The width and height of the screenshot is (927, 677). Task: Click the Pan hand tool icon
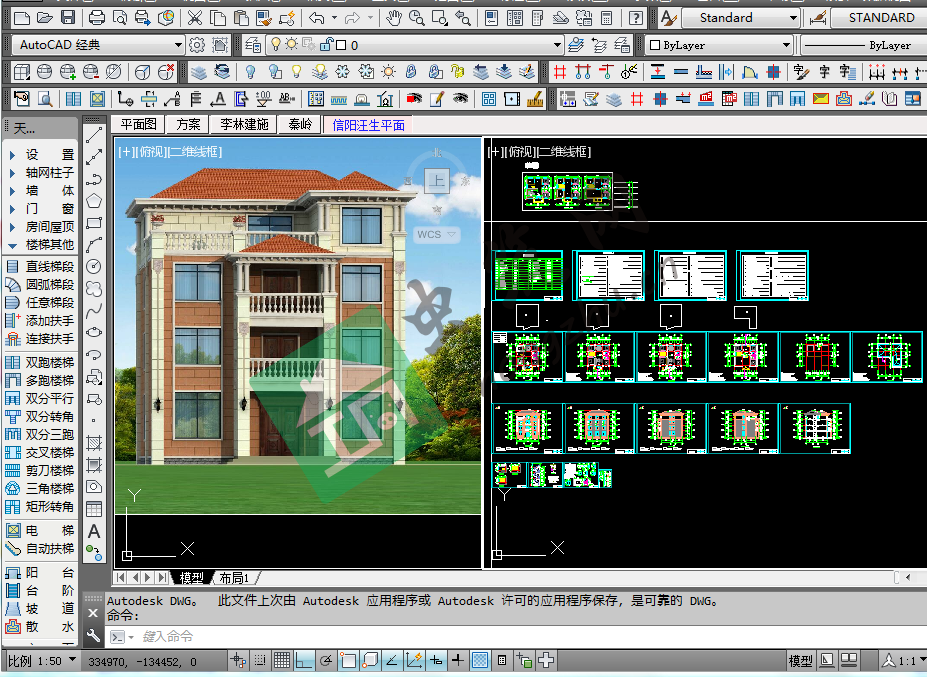click(x=393, y=18)
